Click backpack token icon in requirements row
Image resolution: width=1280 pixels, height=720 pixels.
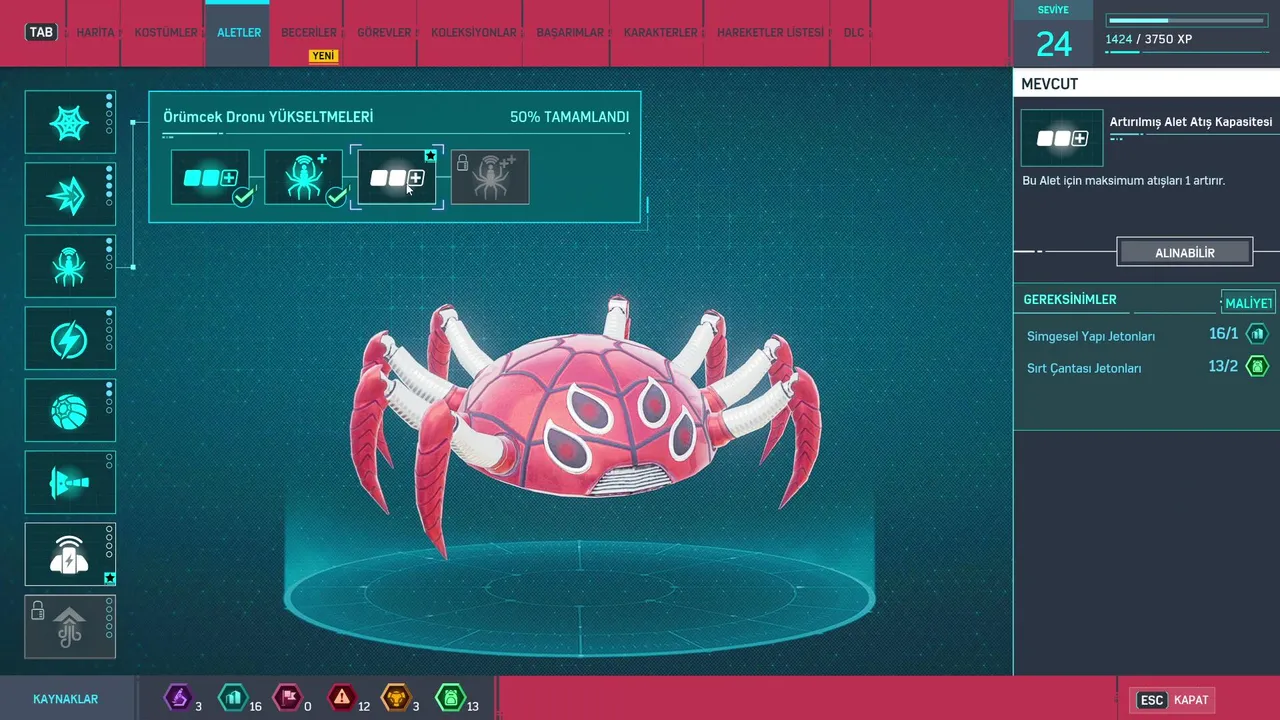[x=1257, y=366]
